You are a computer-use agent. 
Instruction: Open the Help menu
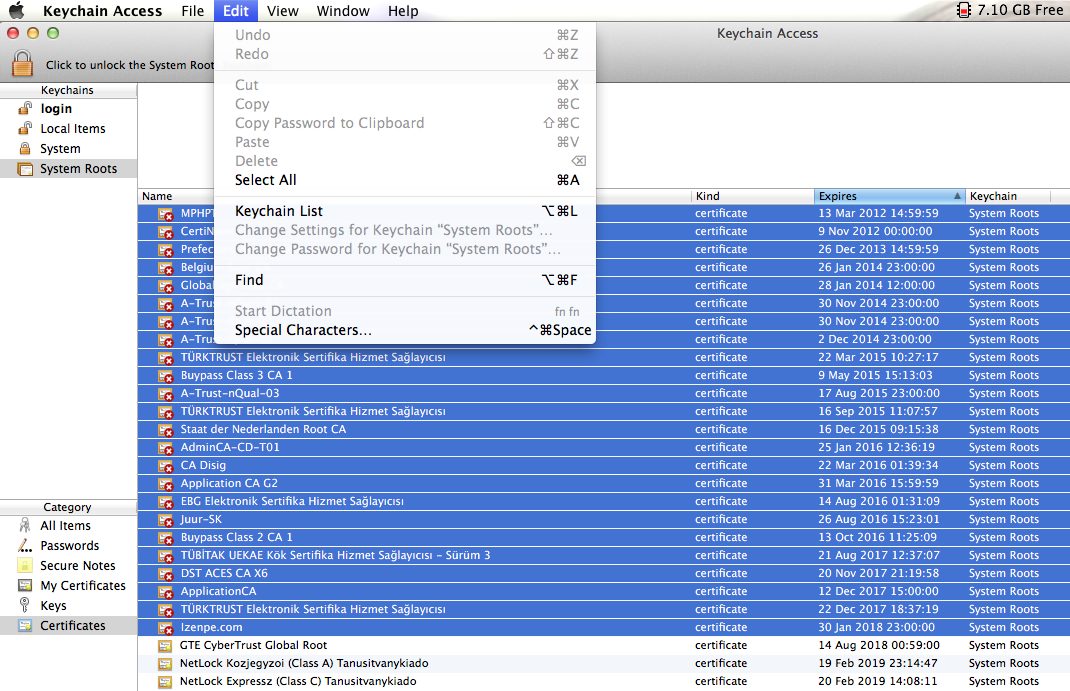[403, 11]
